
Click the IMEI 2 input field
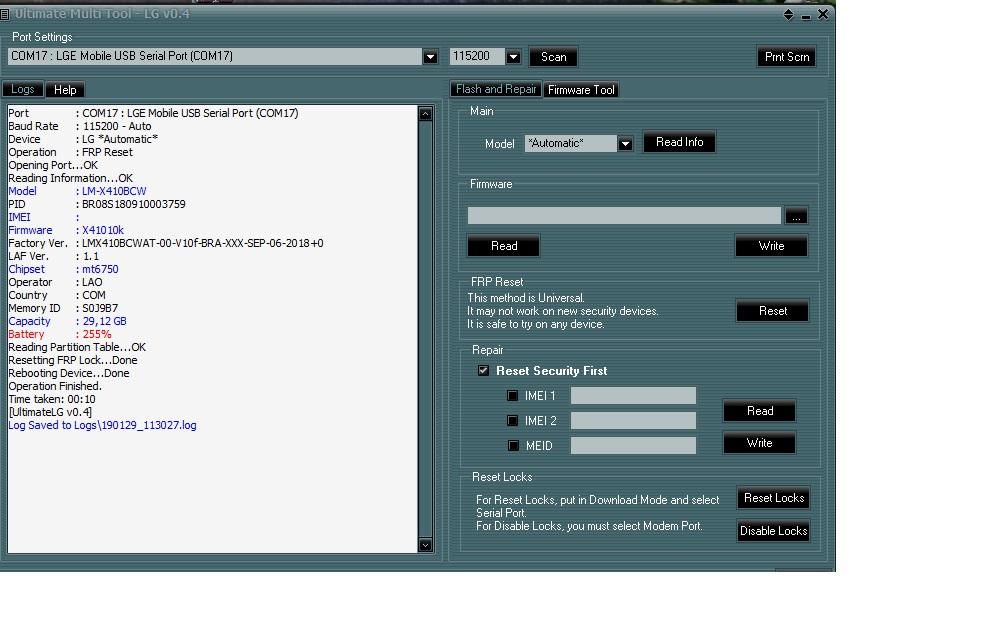click(633, 420)
